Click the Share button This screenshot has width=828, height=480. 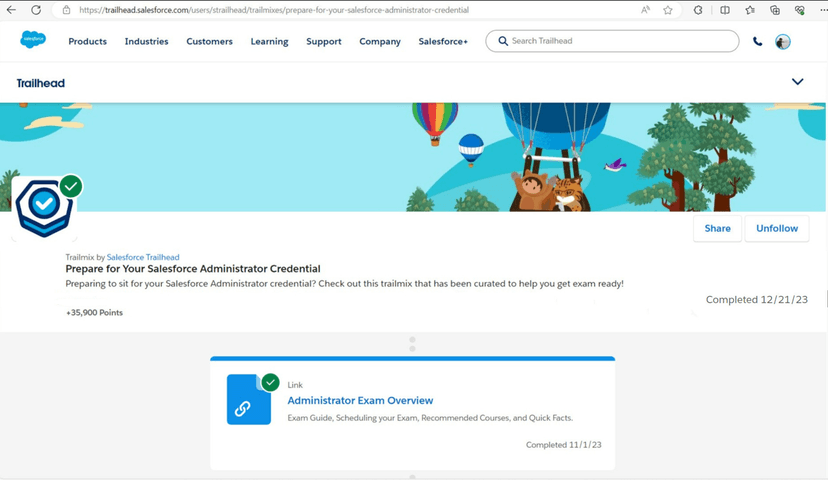(x=717, y=228)
